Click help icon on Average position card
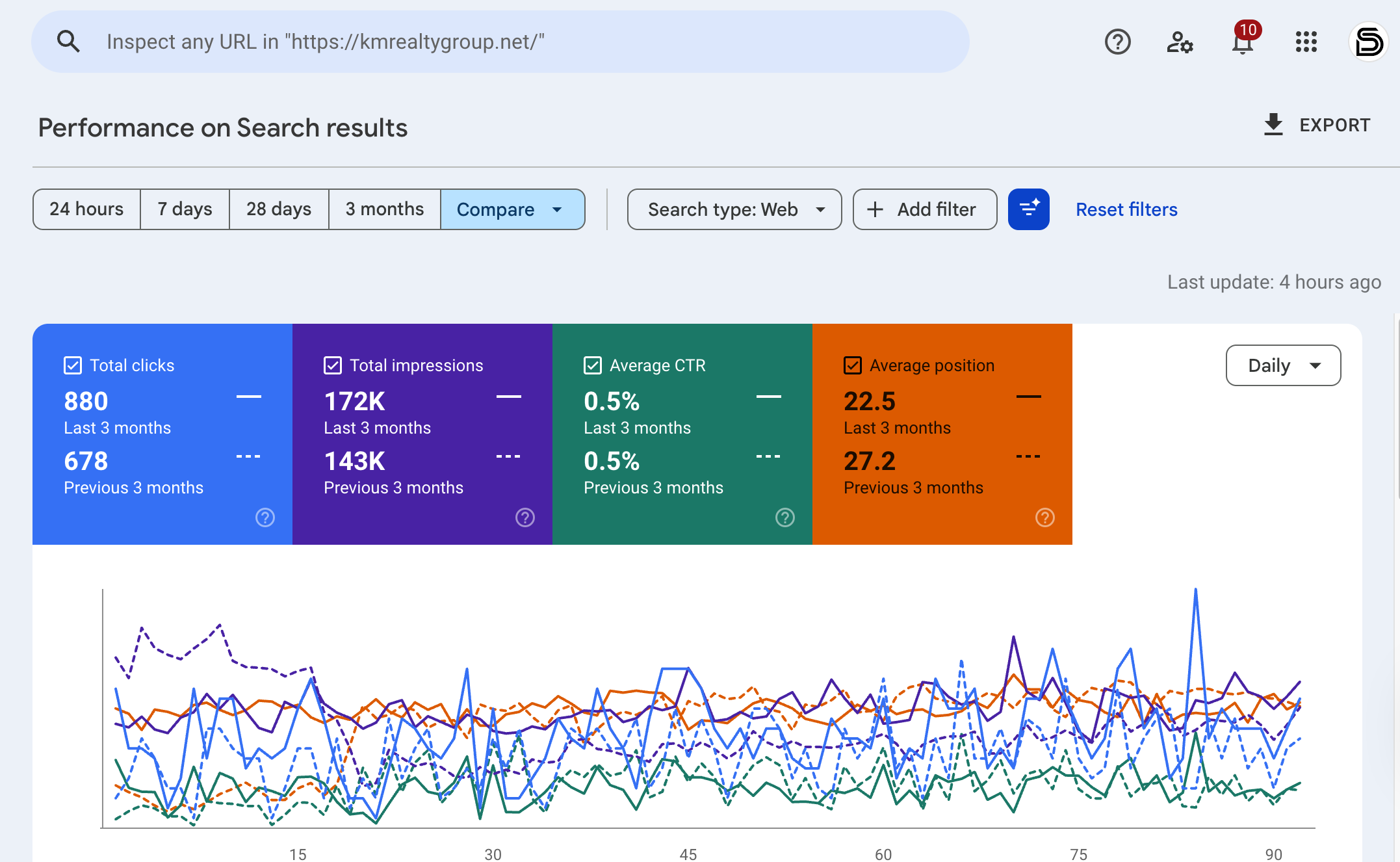This screenshot has height=862, width=1400. coord(1044,517)
